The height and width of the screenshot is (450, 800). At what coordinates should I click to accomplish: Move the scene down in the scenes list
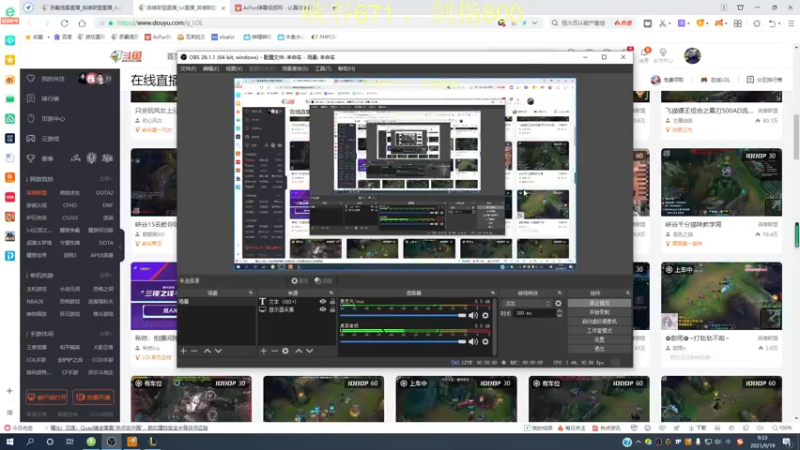218,351
